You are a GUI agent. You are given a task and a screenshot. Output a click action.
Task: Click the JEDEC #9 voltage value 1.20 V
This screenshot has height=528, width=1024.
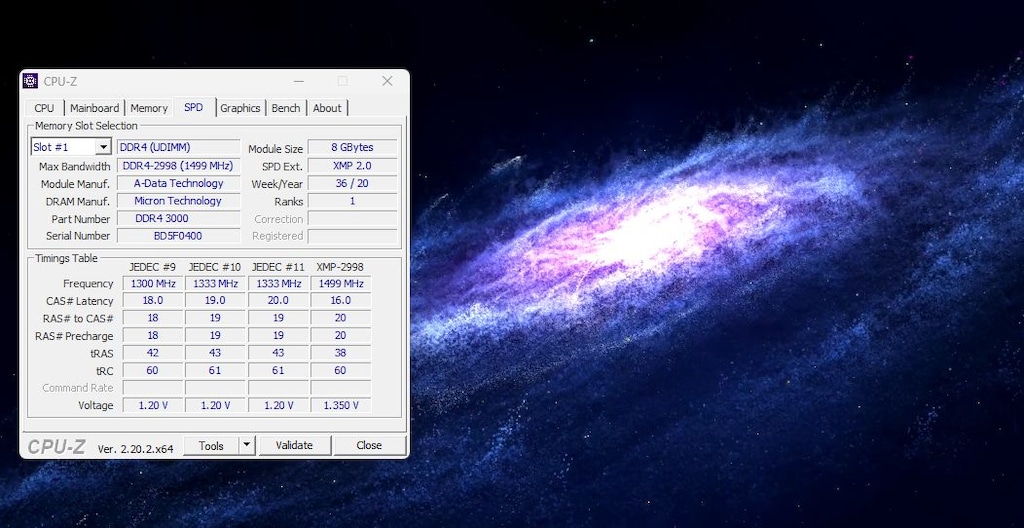[153, 405]
